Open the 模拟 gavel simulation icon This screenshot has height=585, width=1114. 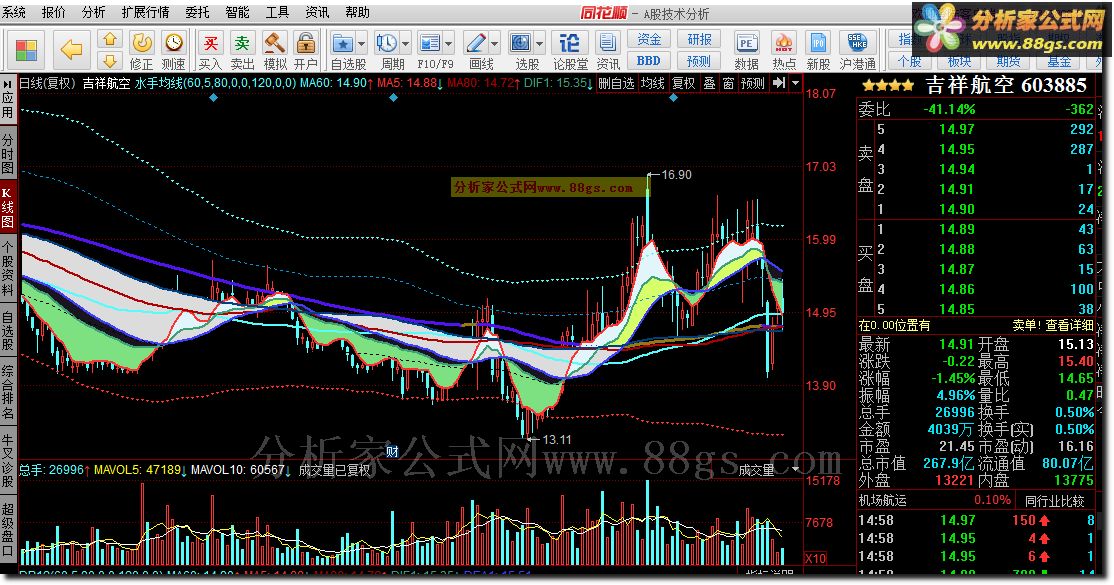(x=274, y=43)
